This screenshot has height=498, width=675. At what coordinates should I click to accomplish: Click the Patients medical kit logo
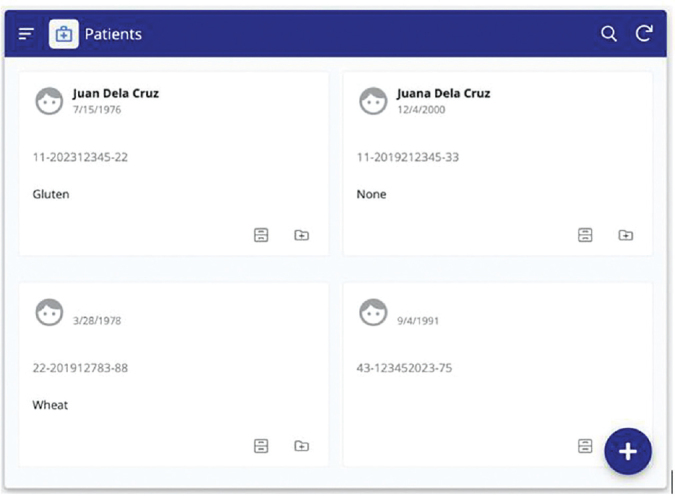[x=64, y=34]
